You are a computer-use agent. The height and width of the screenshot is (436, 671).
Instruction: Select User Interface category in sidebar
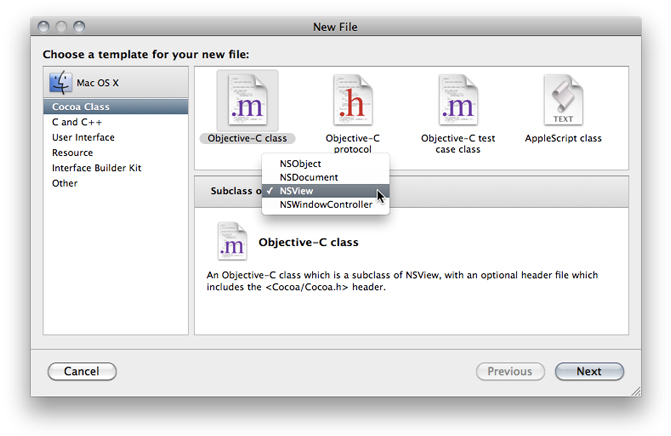[83, 138]
